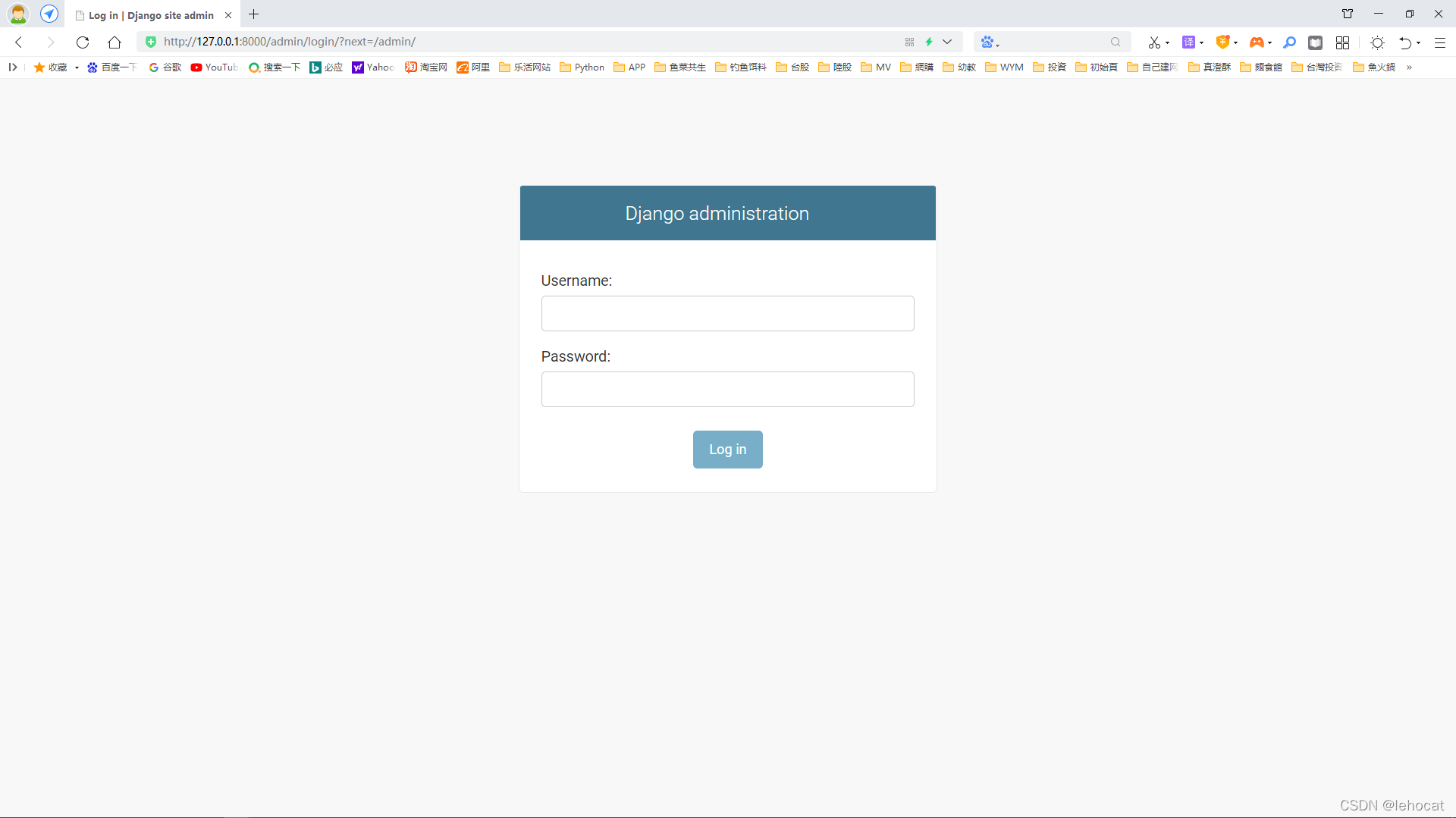
Task: Open Baidu search engine selector
Action: tap(990, 42)
